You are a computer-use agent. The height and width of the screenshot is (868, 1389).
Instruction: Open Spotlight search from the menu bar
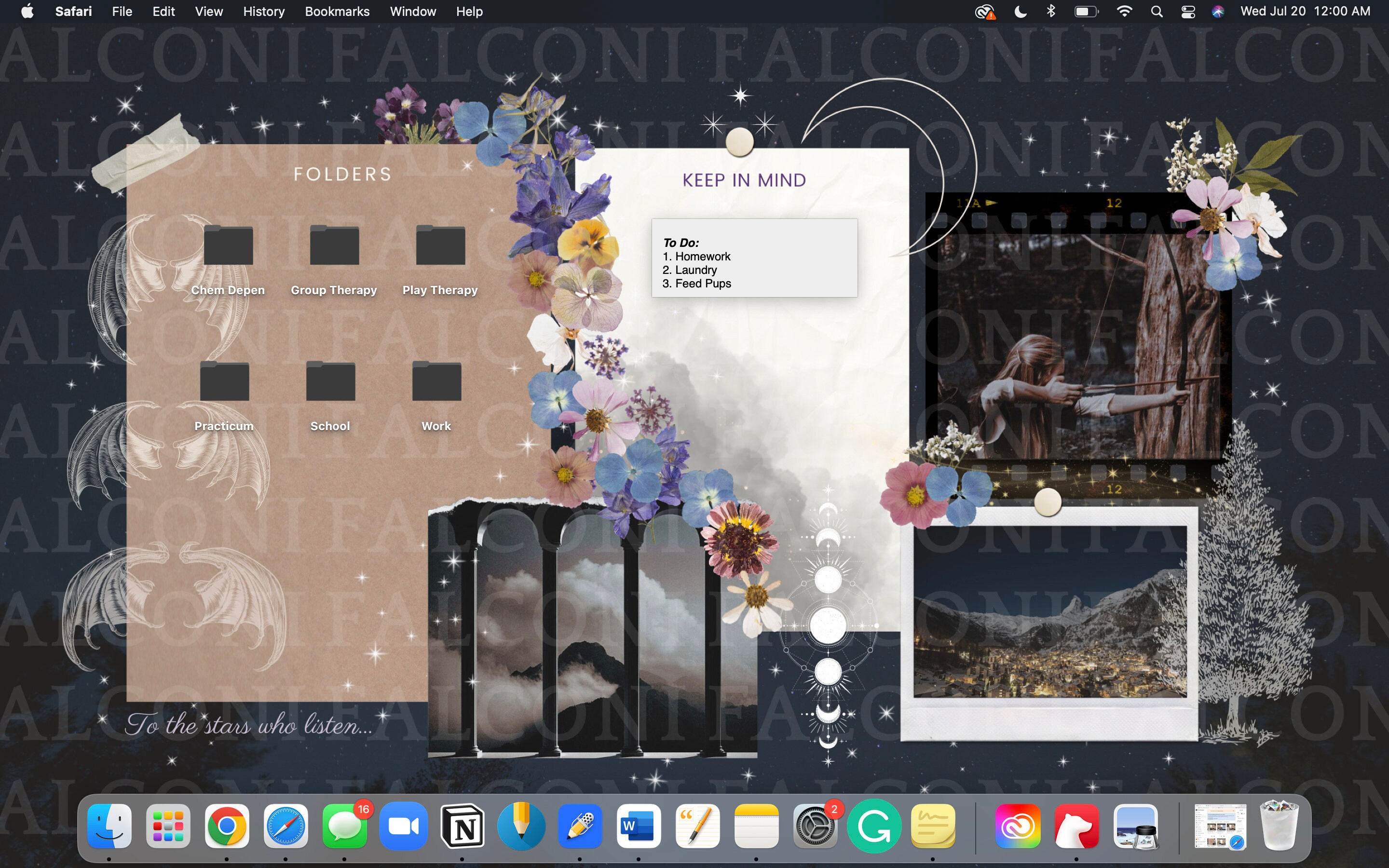pos(1157,11)
